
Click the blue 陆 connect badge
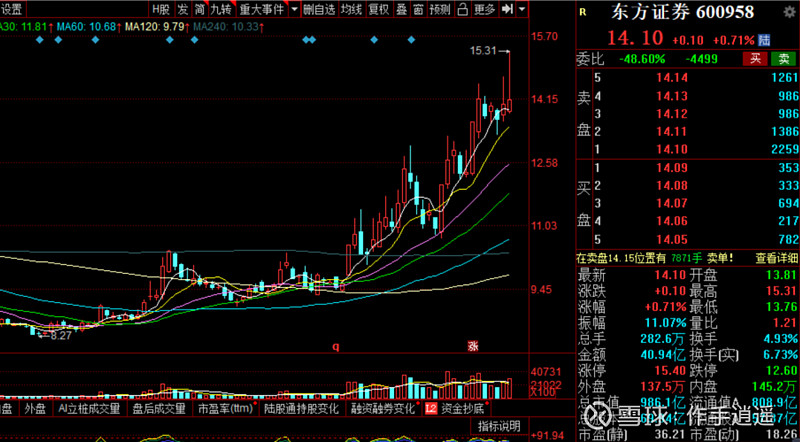764,40
